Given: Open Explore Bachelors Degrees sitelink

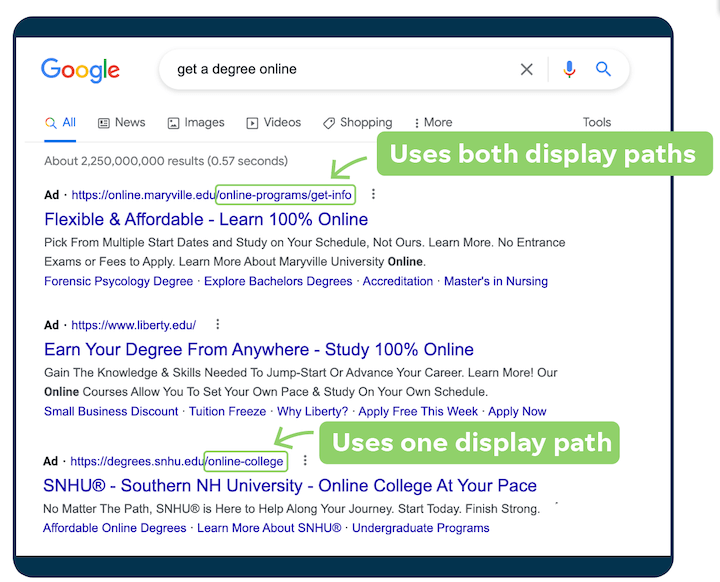Looking at the screenshot, I should pos(278,281).
